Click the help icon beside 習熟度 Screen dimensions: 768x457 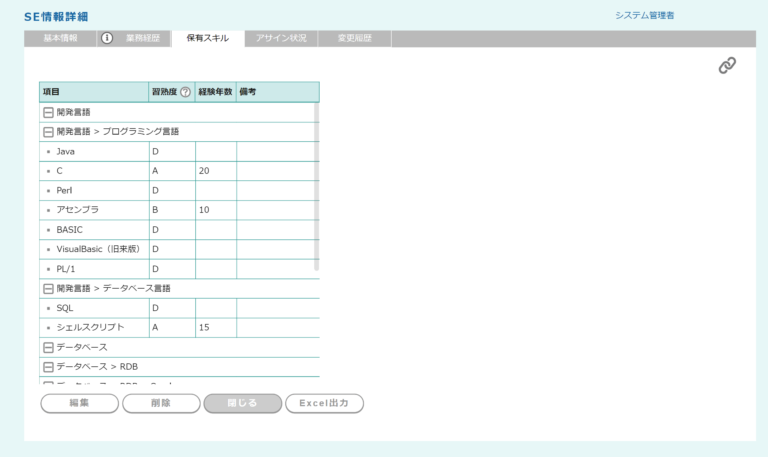[185, 92]
